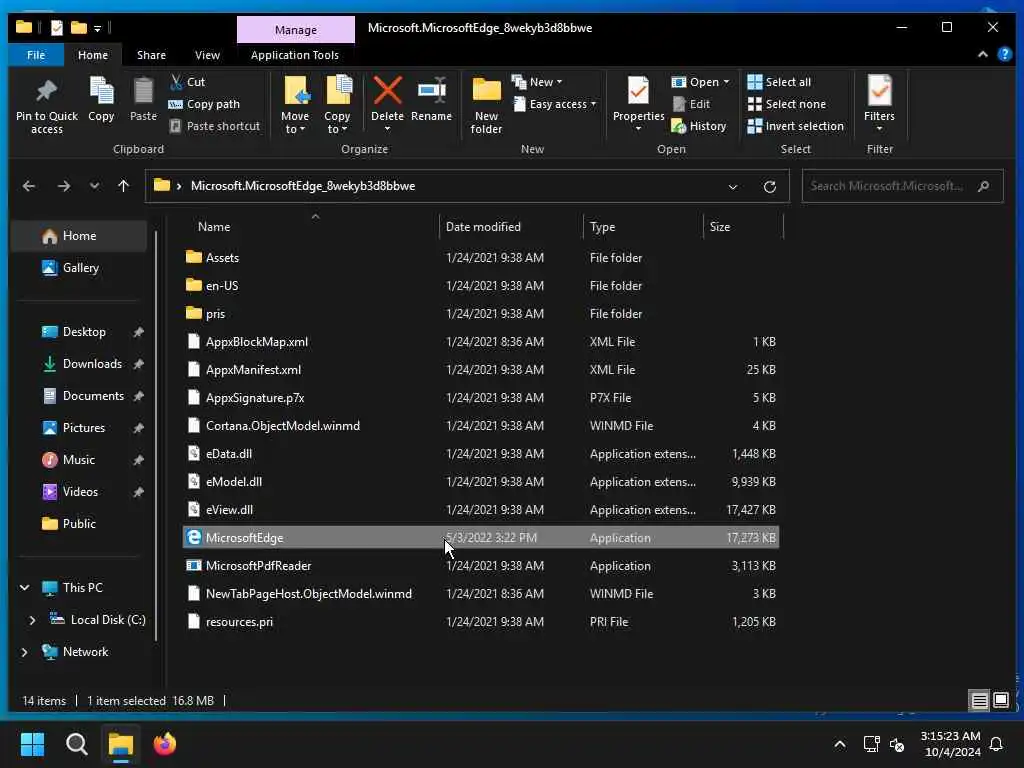The height and width of the screenshot is (768, 1024).
Task: Expand Local Disk (C:) node
Action: [x=32, y=620]
